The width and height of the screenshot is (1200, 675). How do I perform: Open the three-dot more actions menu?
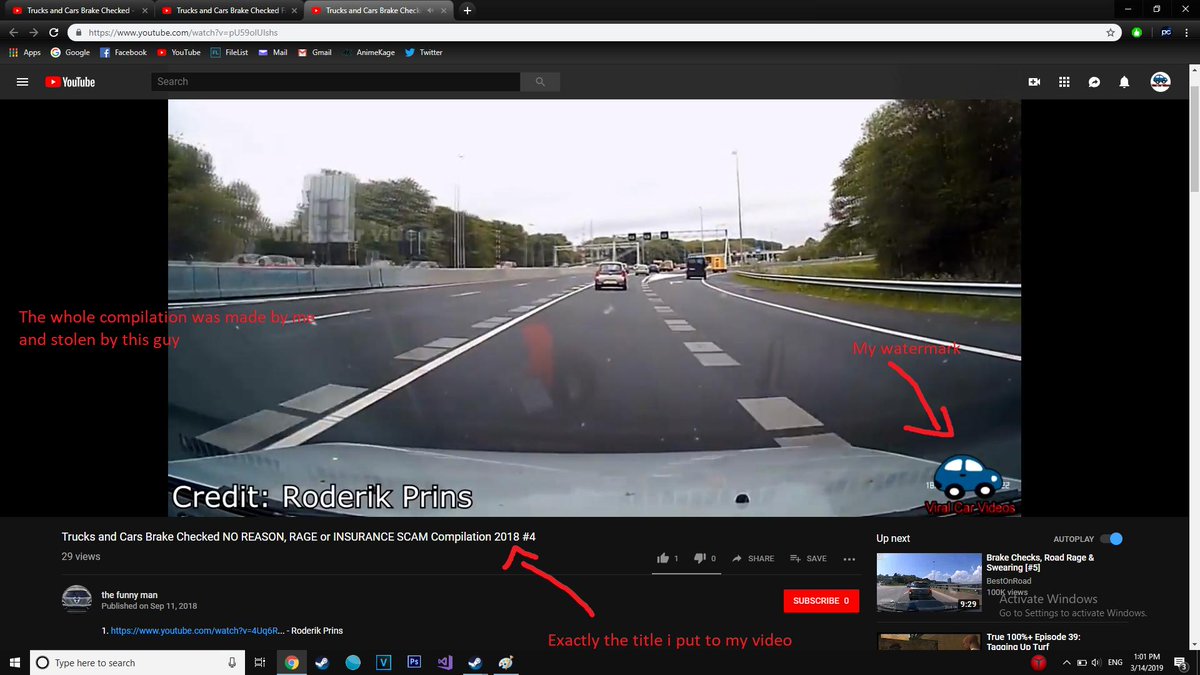click(x=849, y=559)
